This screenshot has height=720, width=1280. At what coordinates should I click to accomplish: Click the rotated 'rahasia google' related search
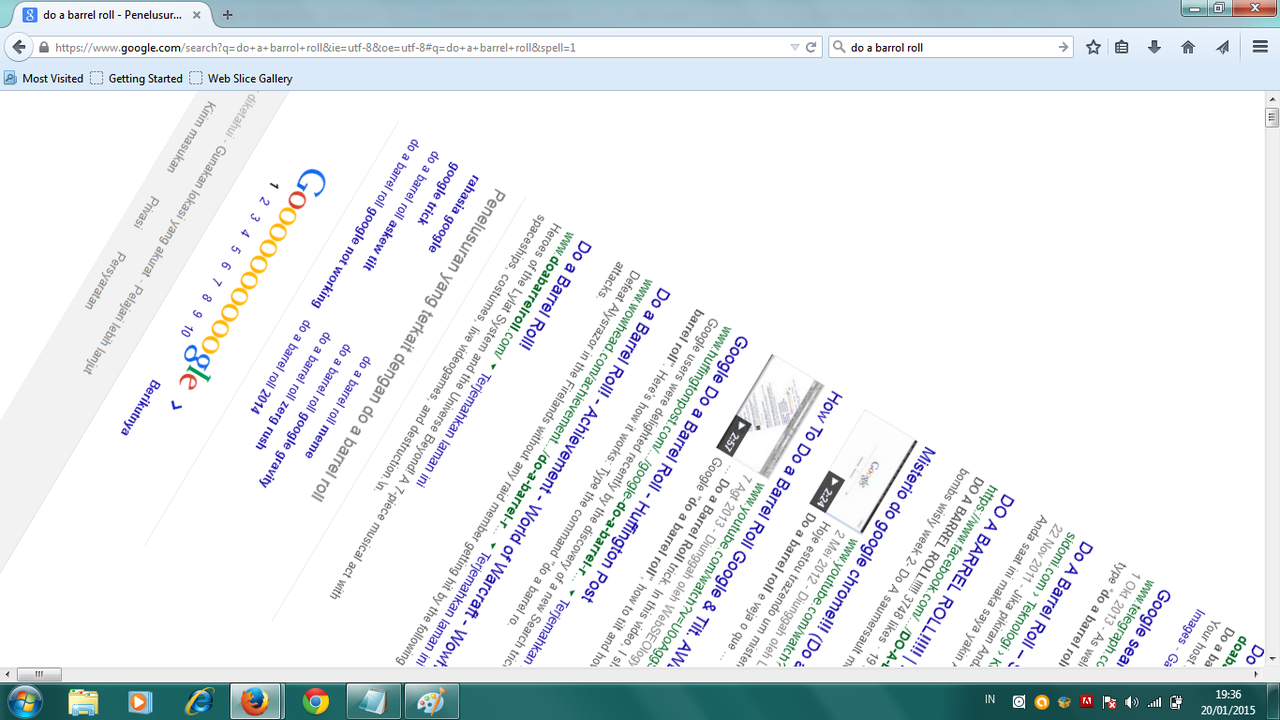[x=452, y=212]
